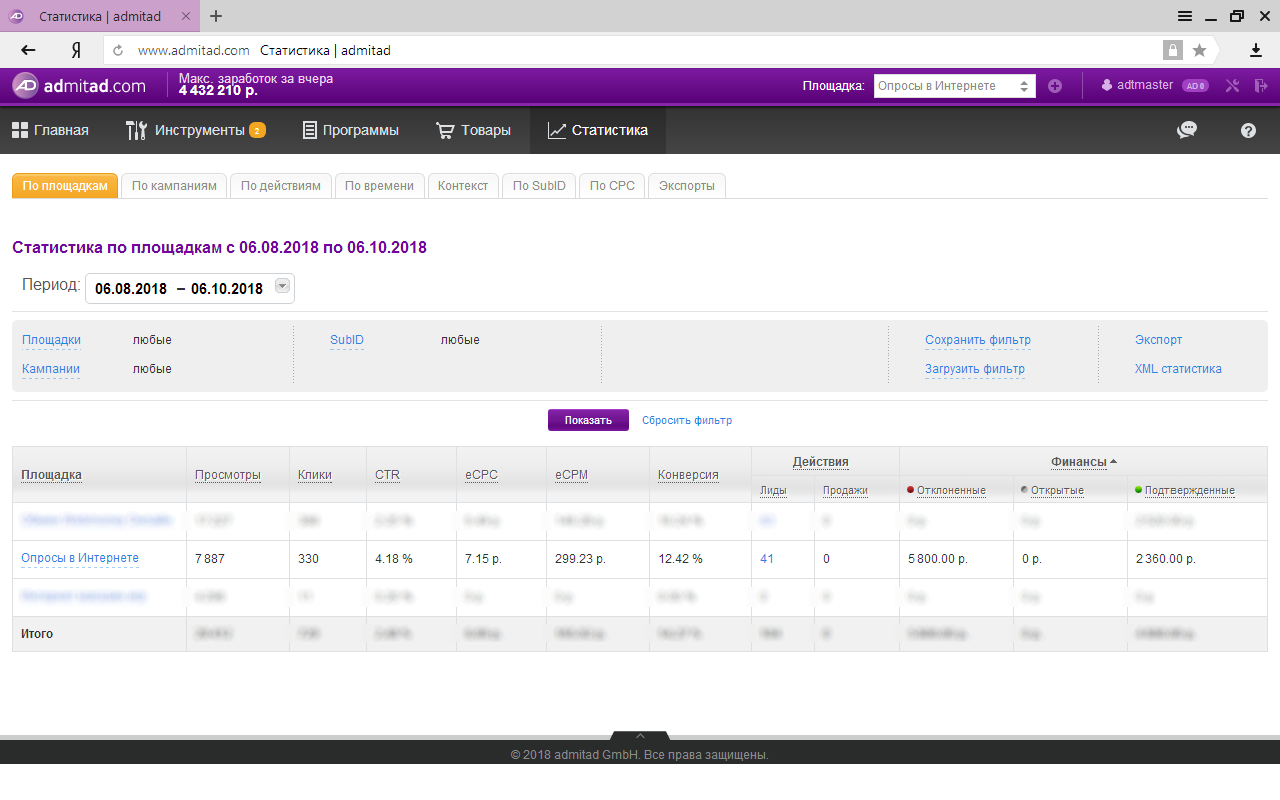Sort table by eCPM column

click(x=571, y=475)
